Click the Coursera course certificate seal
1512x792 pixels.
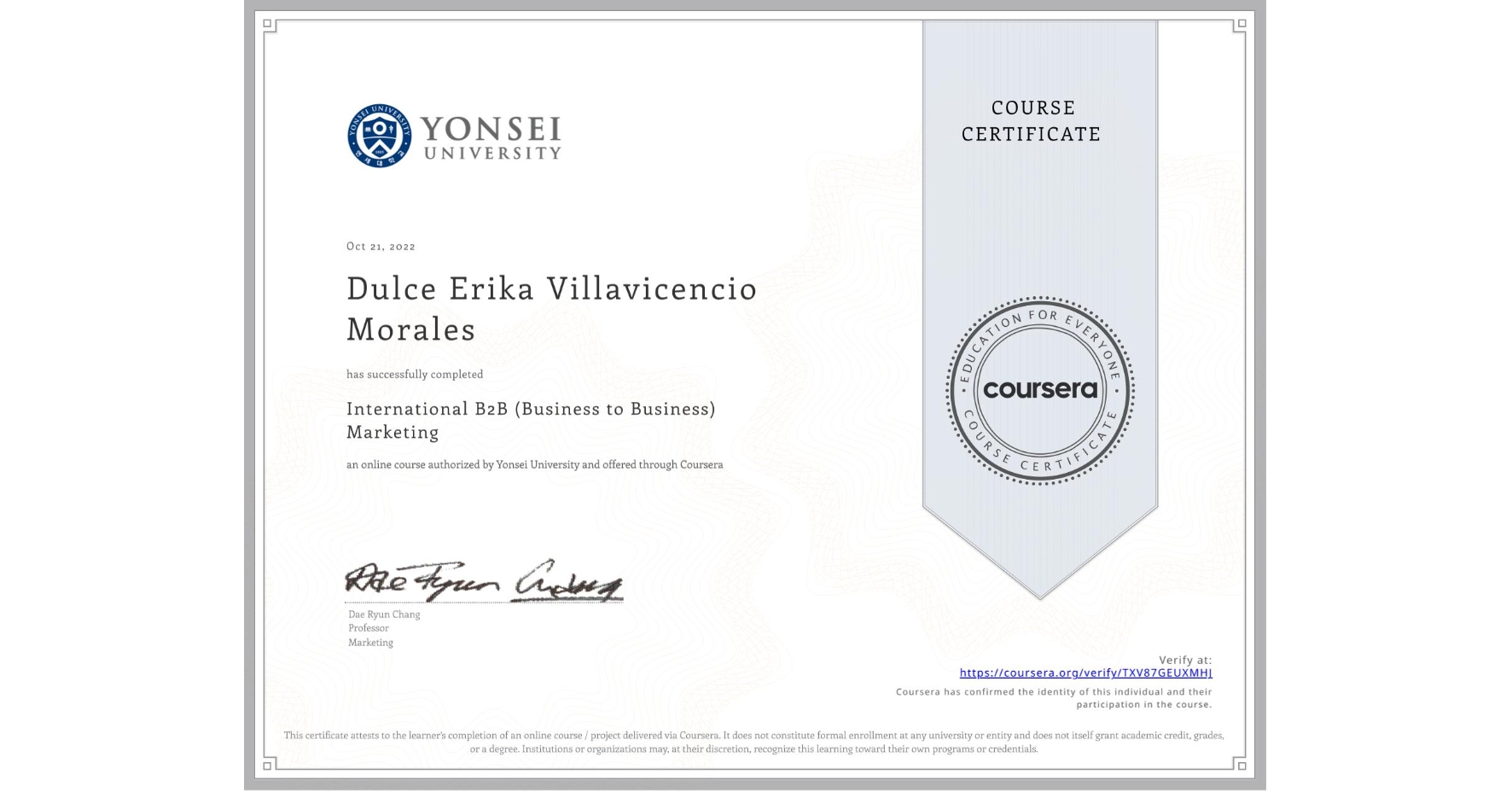click(1039, 391)
